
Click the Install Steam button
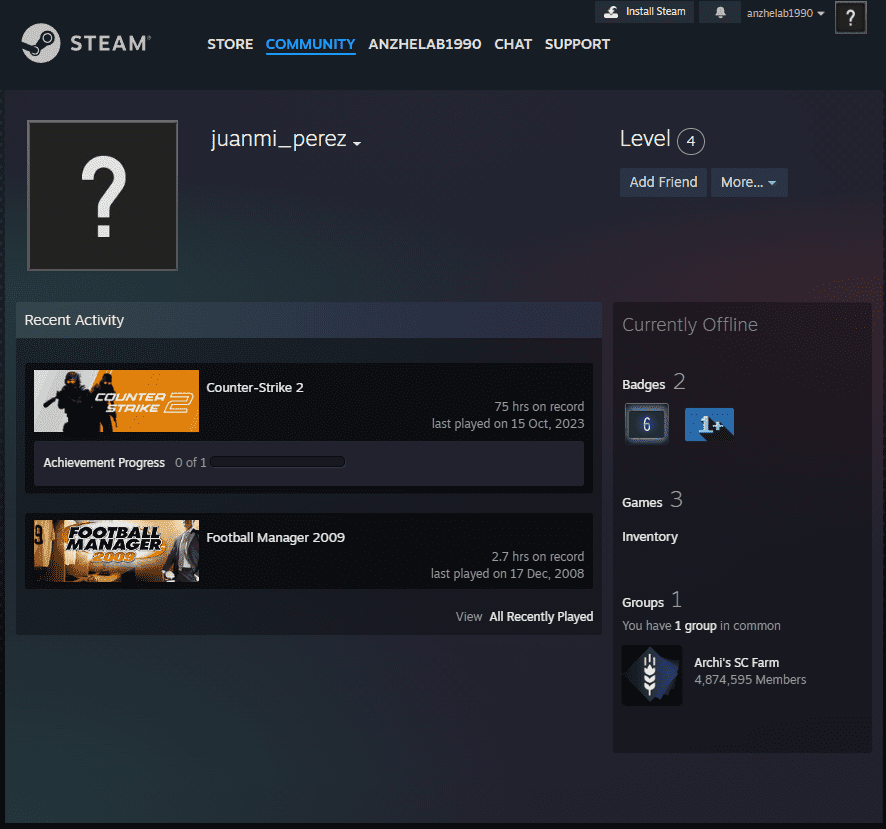tap(644, 11)
